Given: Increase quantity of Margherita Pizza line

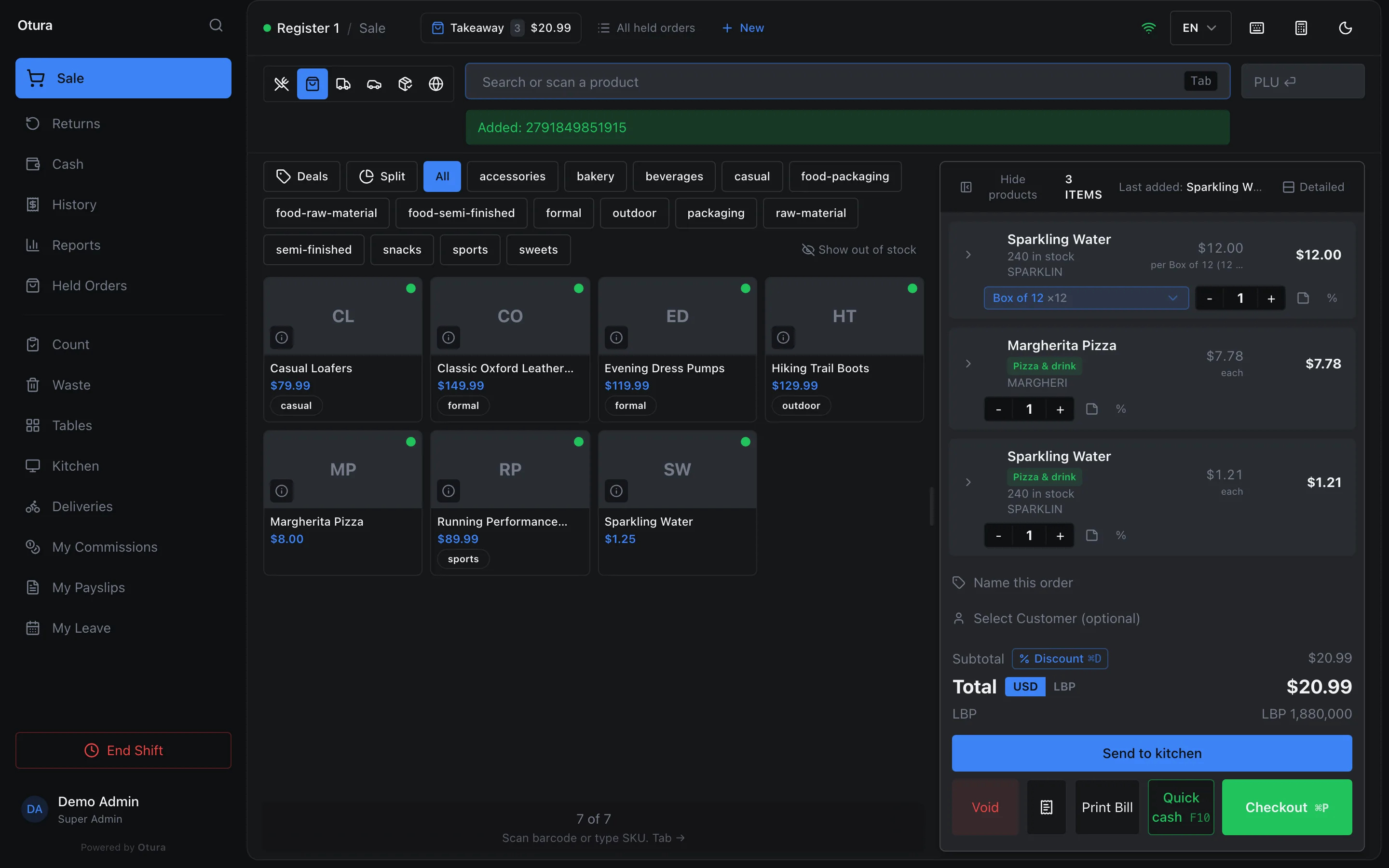Looking at the screenshot, I should (1060, 409).
